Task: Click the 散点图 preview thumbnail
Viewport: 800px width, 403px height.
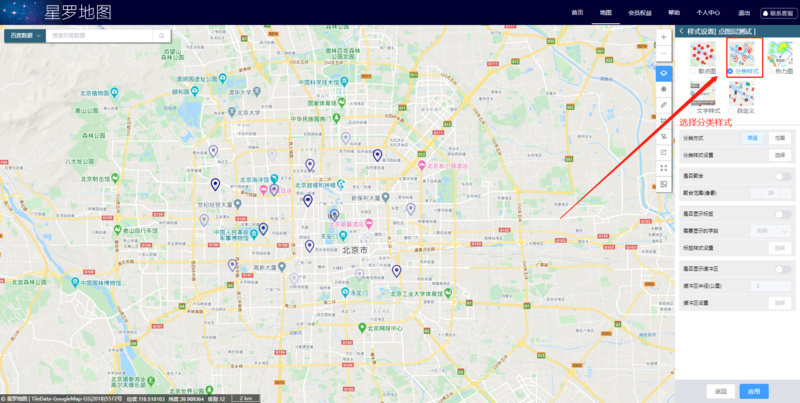Action: click(x=703, y=54)
